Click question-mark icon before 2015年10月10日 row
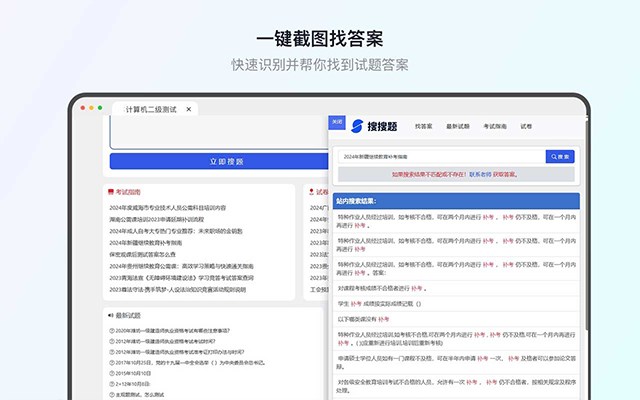This screenshot has height=400, width=640. coord(112,373)
